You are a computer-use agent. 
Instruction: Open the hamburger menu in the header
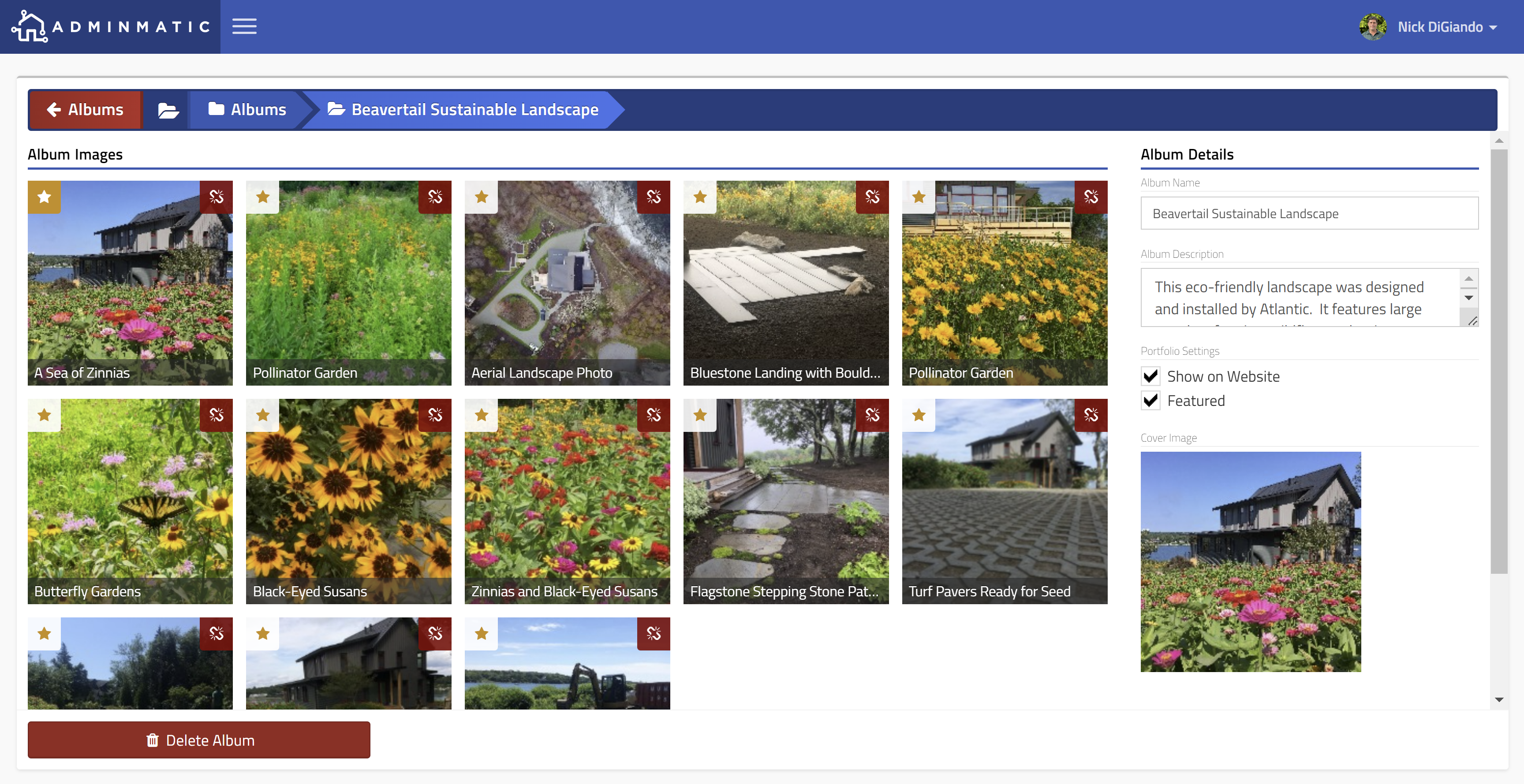click(244, 26)
